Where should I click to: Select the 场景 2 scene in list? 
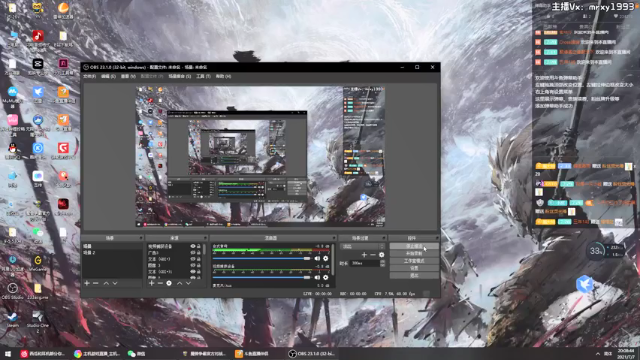(x=112, y=253)
